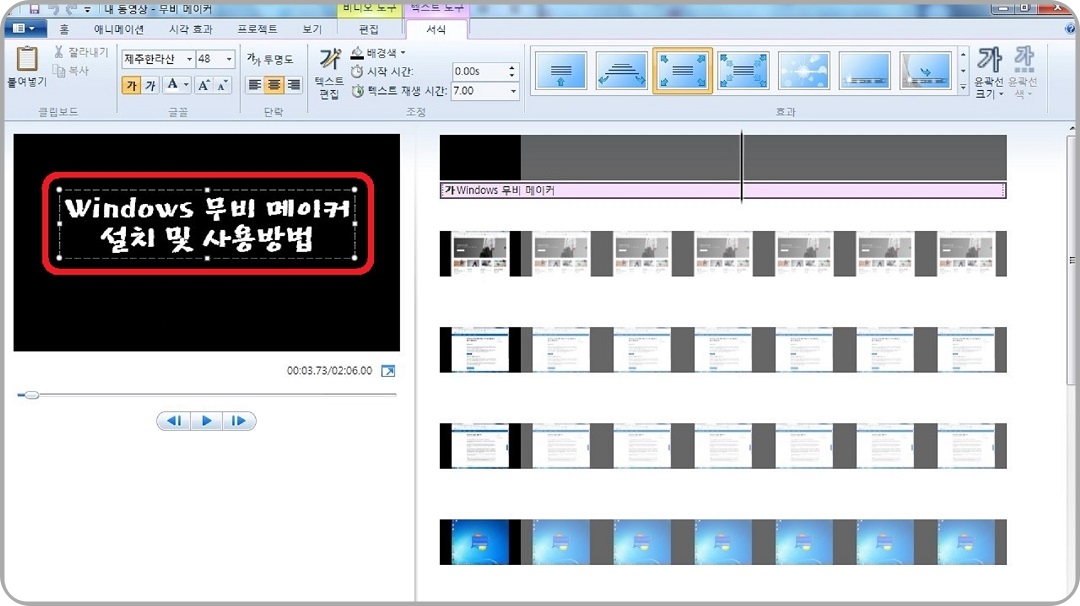This screenshot has width=1080, height=606.
Task: Open the quick access toolbar customize arrow
Action: click(x=87, y=10)
